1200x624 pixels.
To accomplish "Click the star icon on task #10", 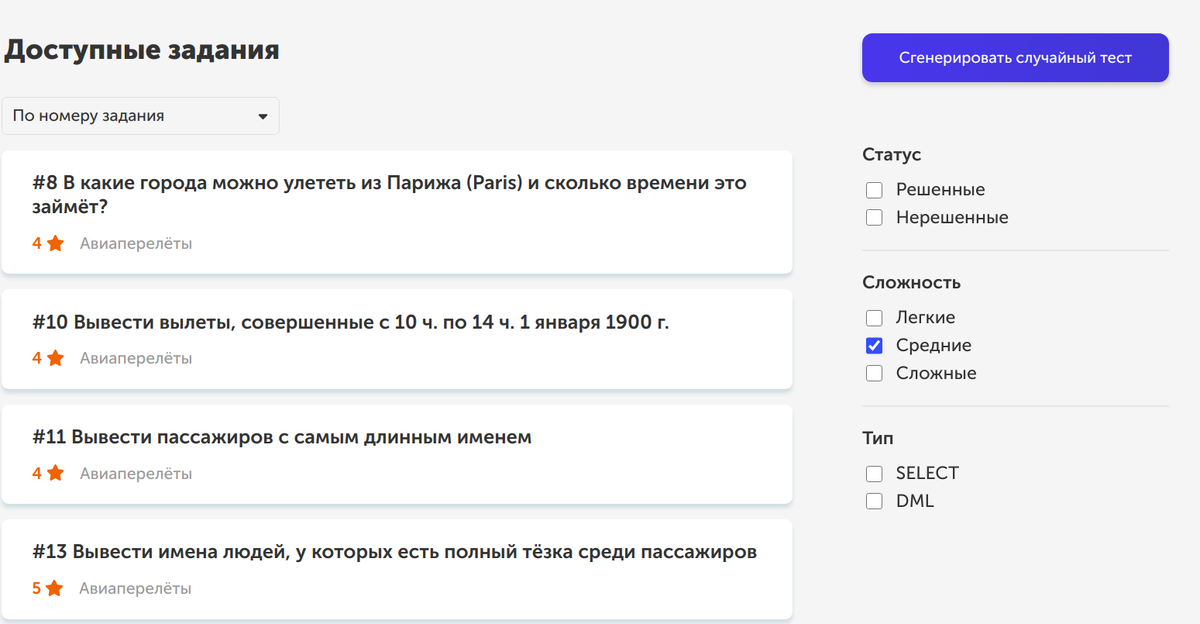I will [55, 357].
